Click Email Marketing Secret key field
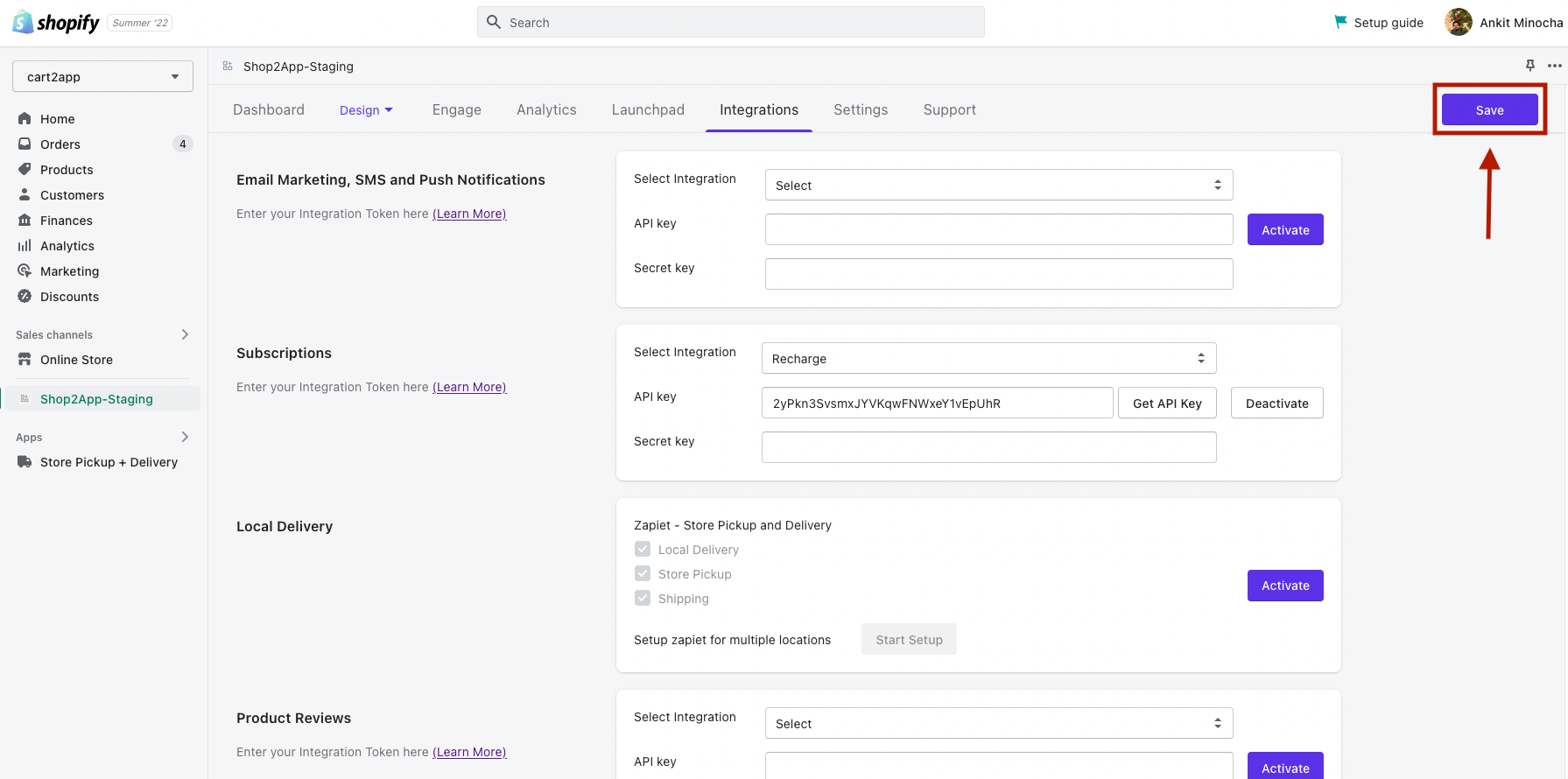The width and height of the screenshot is (1568, 779). 999,274
